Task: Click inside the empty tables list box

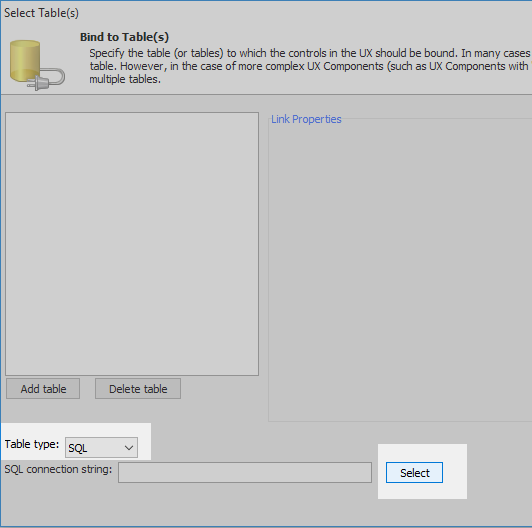Action: click(132, 244)
